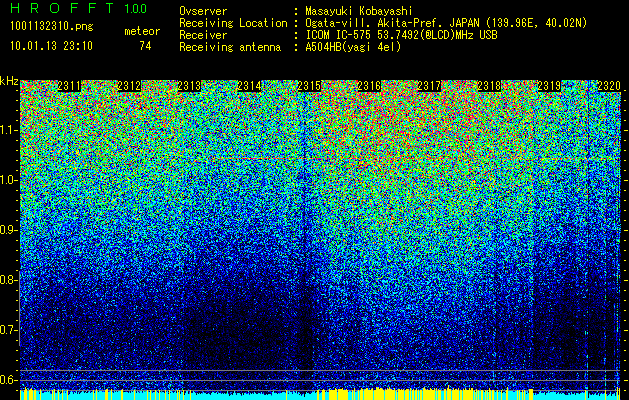Click the 2312 time marker

[x=129, y=86]
